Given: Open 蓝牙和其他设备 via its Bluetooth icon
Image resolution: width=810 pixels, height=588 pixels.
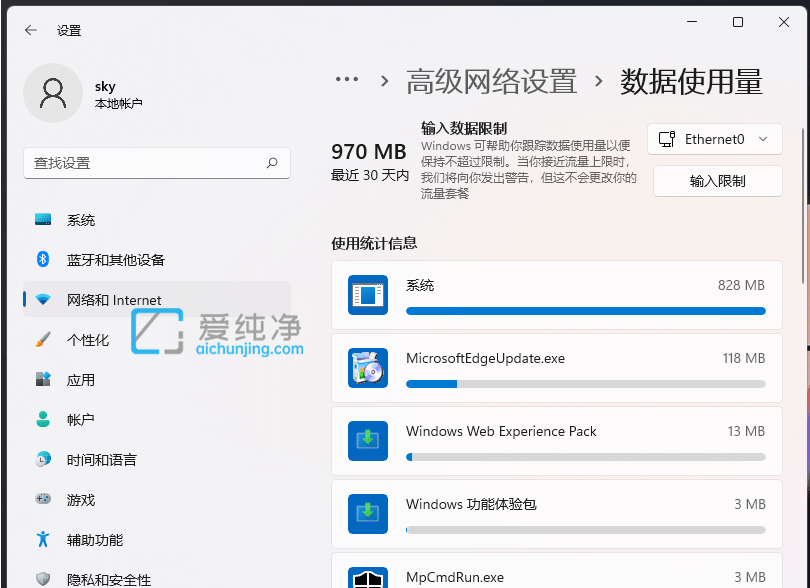Looking at the screenshot, I should pos(41,260).
